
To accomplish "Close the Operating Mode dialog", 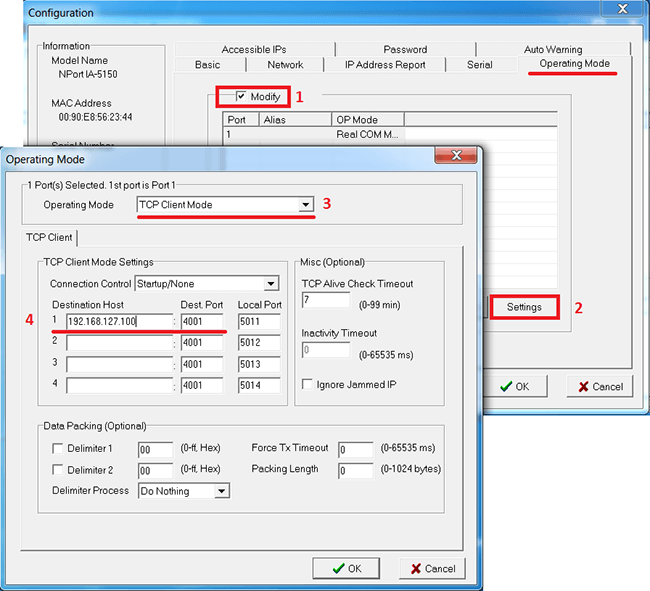I will pyautogui.click(x=456, y=155).
